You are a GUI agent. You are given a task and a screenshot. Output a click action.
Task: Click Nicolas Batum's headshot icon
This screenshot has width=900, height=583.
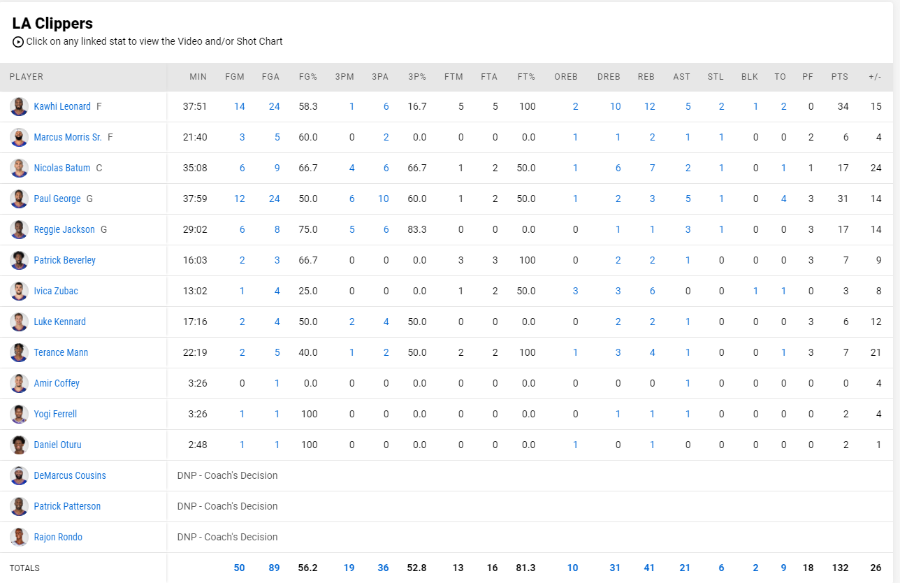point(19,168)
